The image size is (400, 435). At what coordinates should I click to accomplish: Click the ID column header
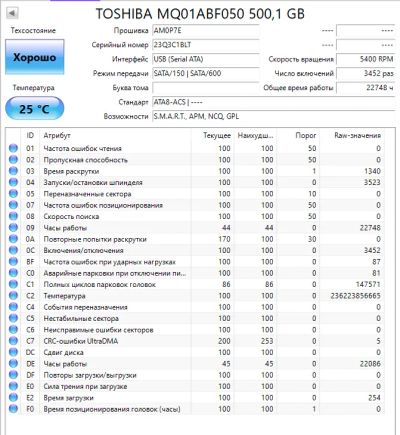(30, 135)
